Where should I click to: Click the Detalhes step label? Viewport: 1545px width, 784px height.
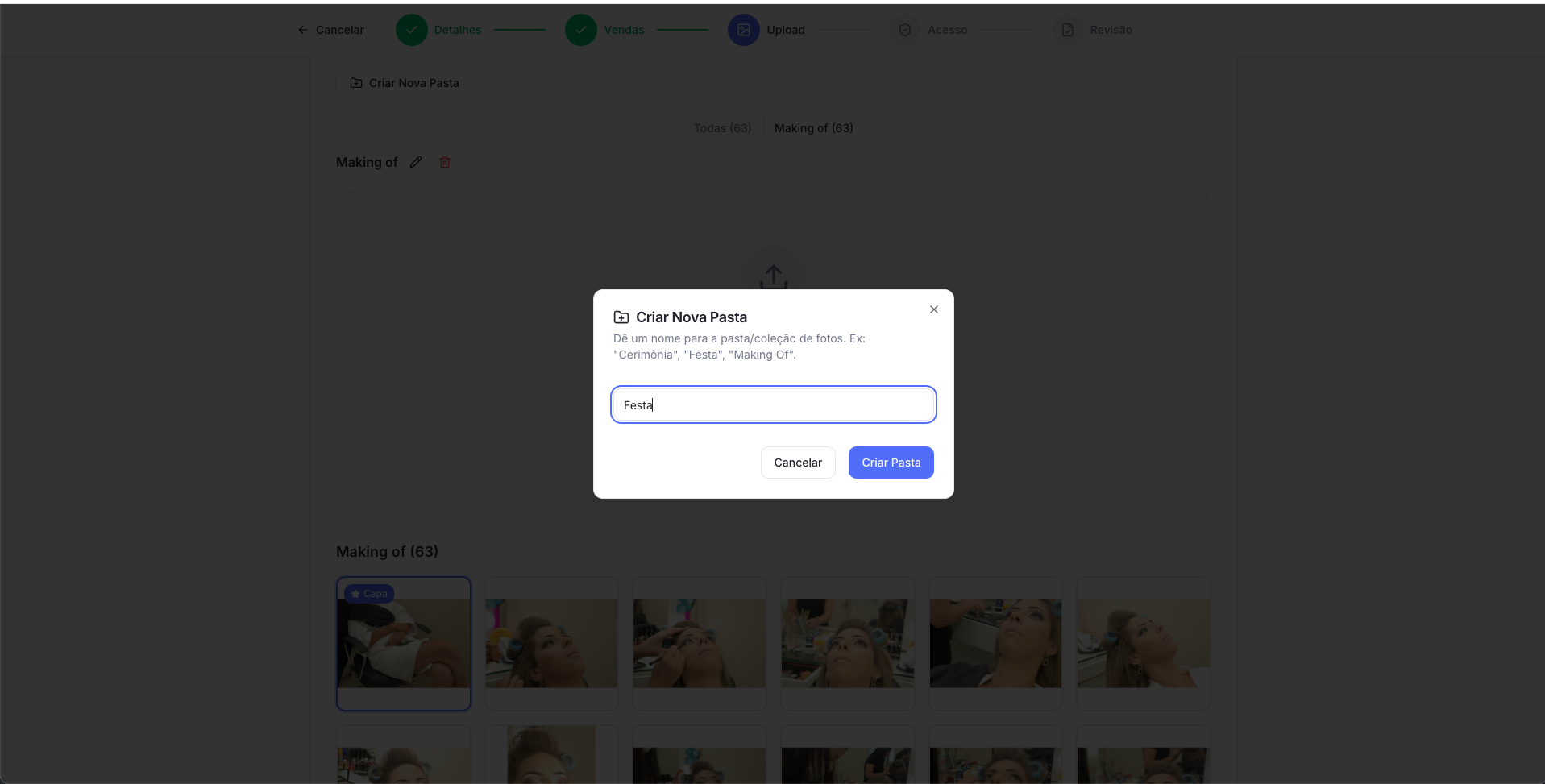tap(458, 30)
